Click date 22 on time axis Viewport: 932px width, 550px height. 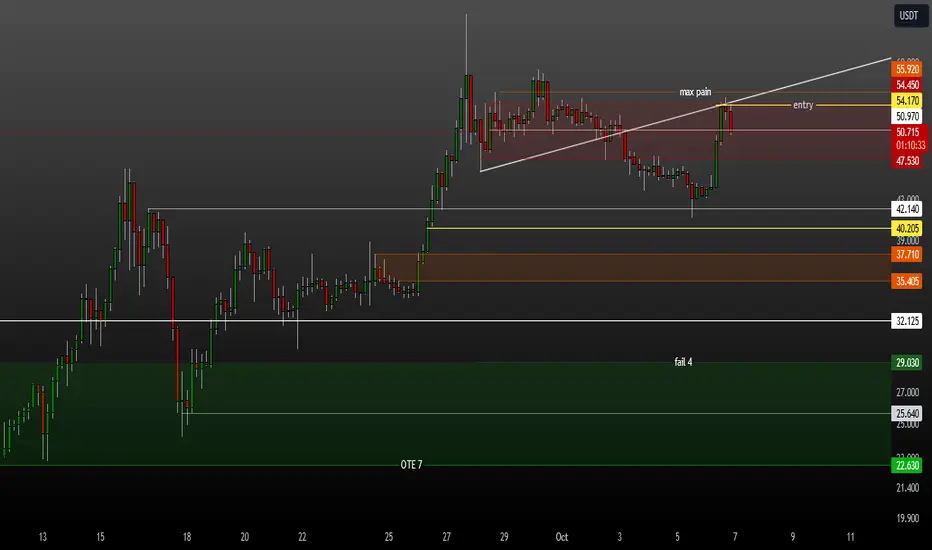click(x=302, y=537)
